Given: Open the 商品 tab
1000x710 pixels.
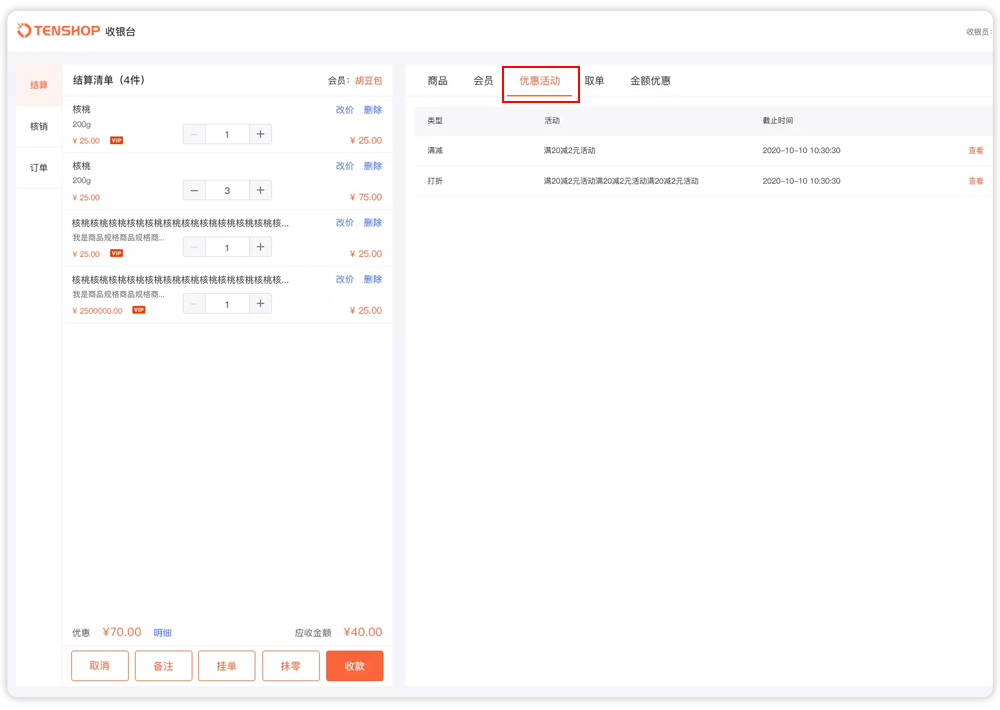Looking at the screenshot, I should 437,81.
